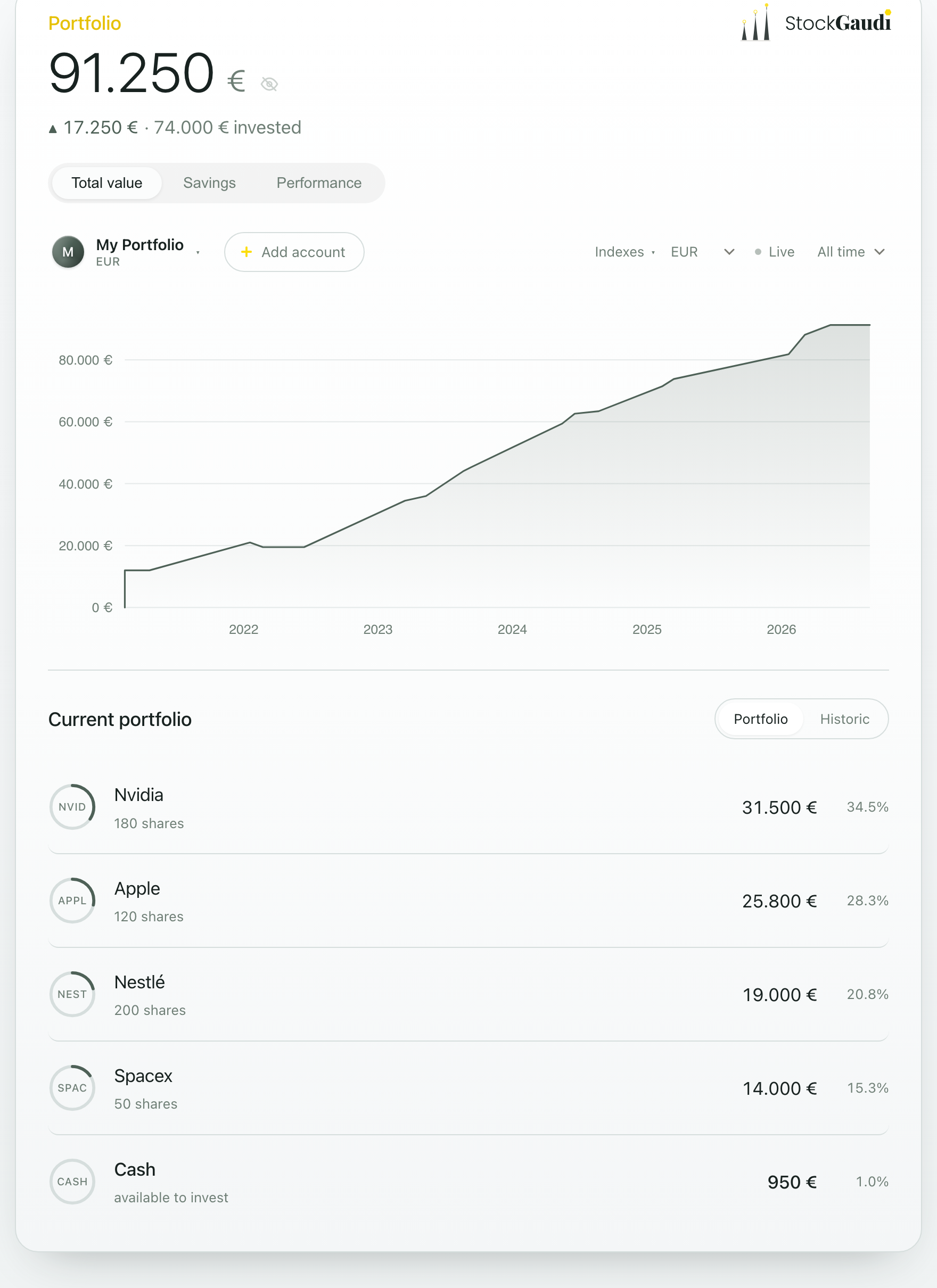Image resolution: width=937 pixels, height=1288 pixels.
Task: Click the CASH ring icon
Action: click(72, 1182)
